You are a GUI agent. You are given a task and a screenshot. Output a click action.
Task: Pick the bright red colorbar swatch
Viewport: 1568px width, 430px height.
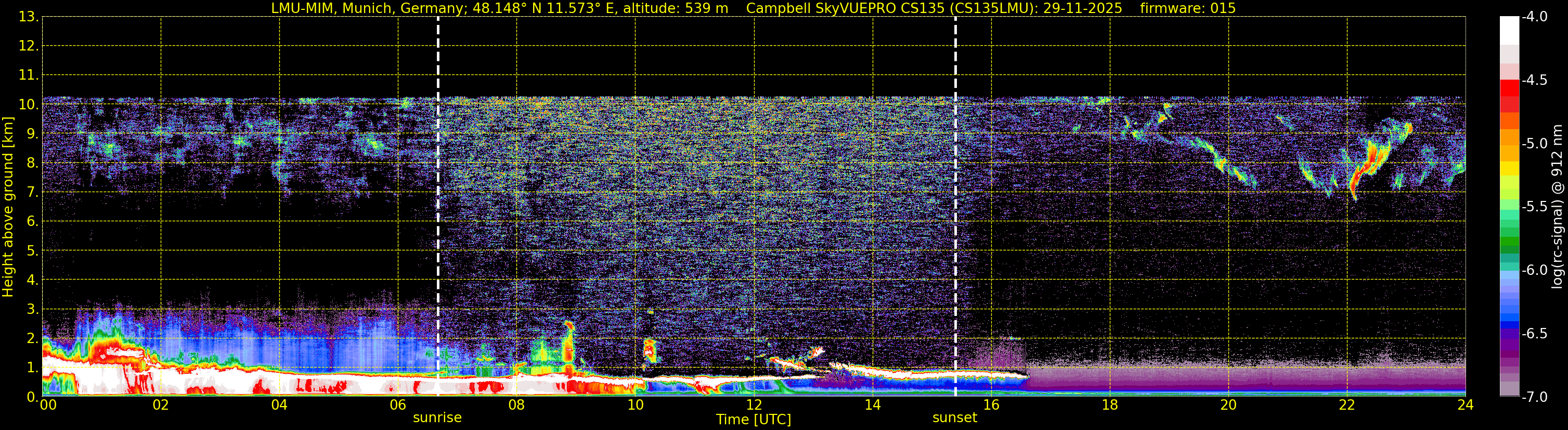[1510, 88]
